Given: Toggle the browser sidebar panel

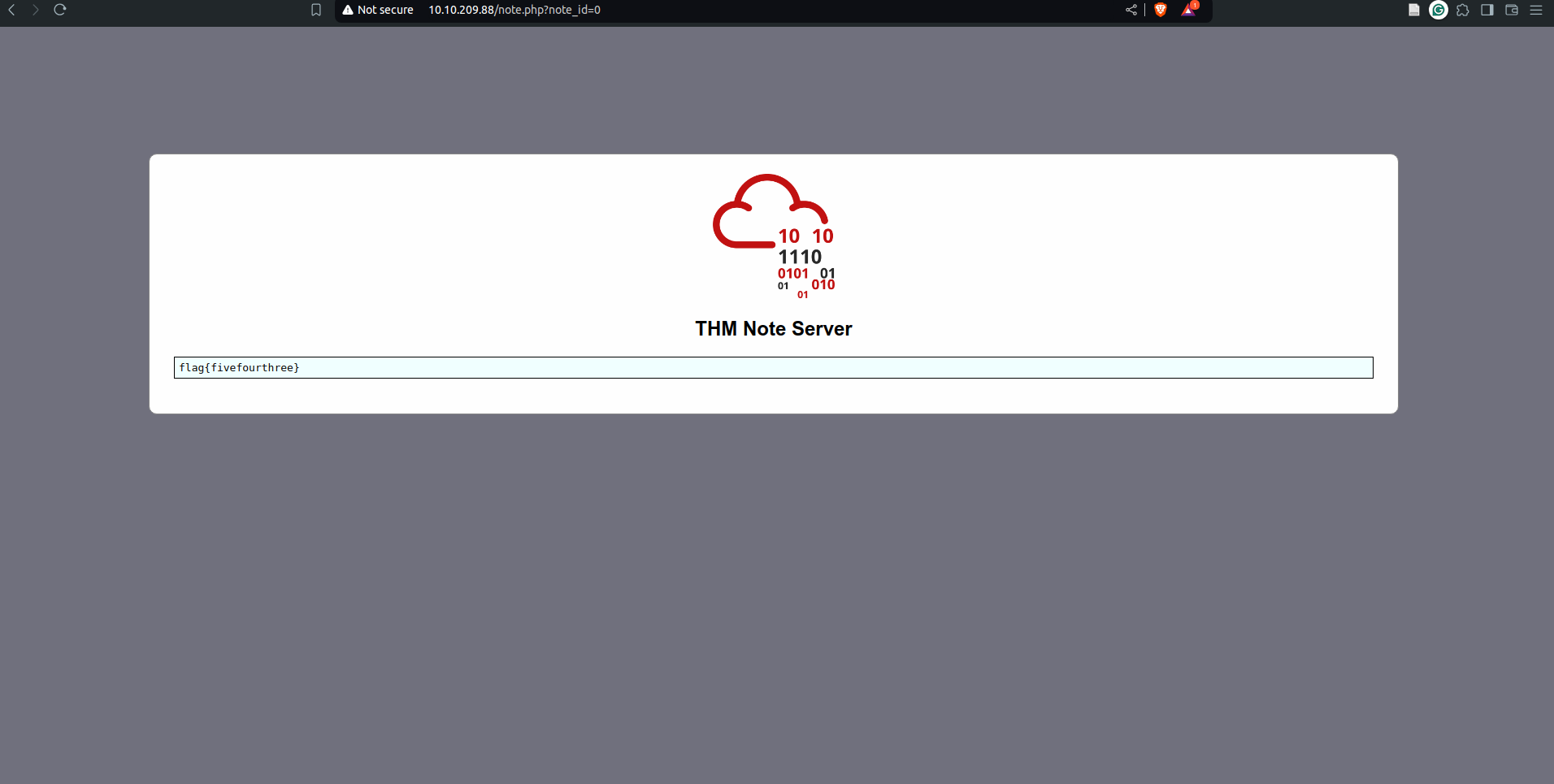Looking at the screenshot, I should pyautogui.click(x=1487, y=10).
